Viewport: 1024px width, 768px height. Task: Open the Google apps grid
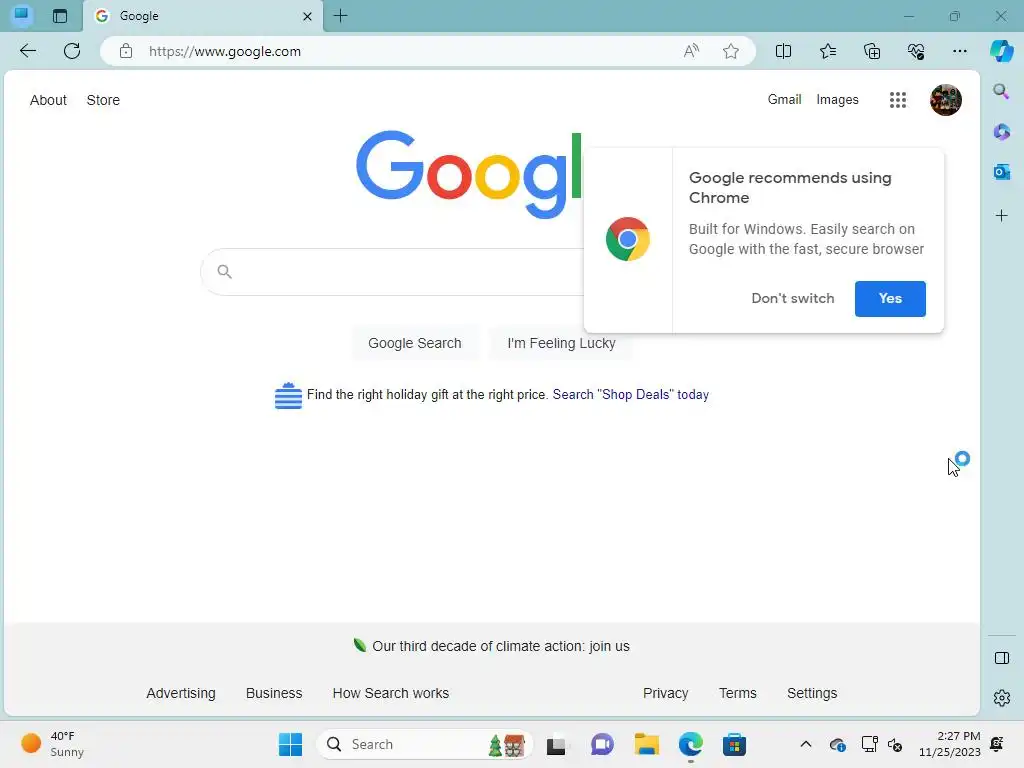[898, 100]
